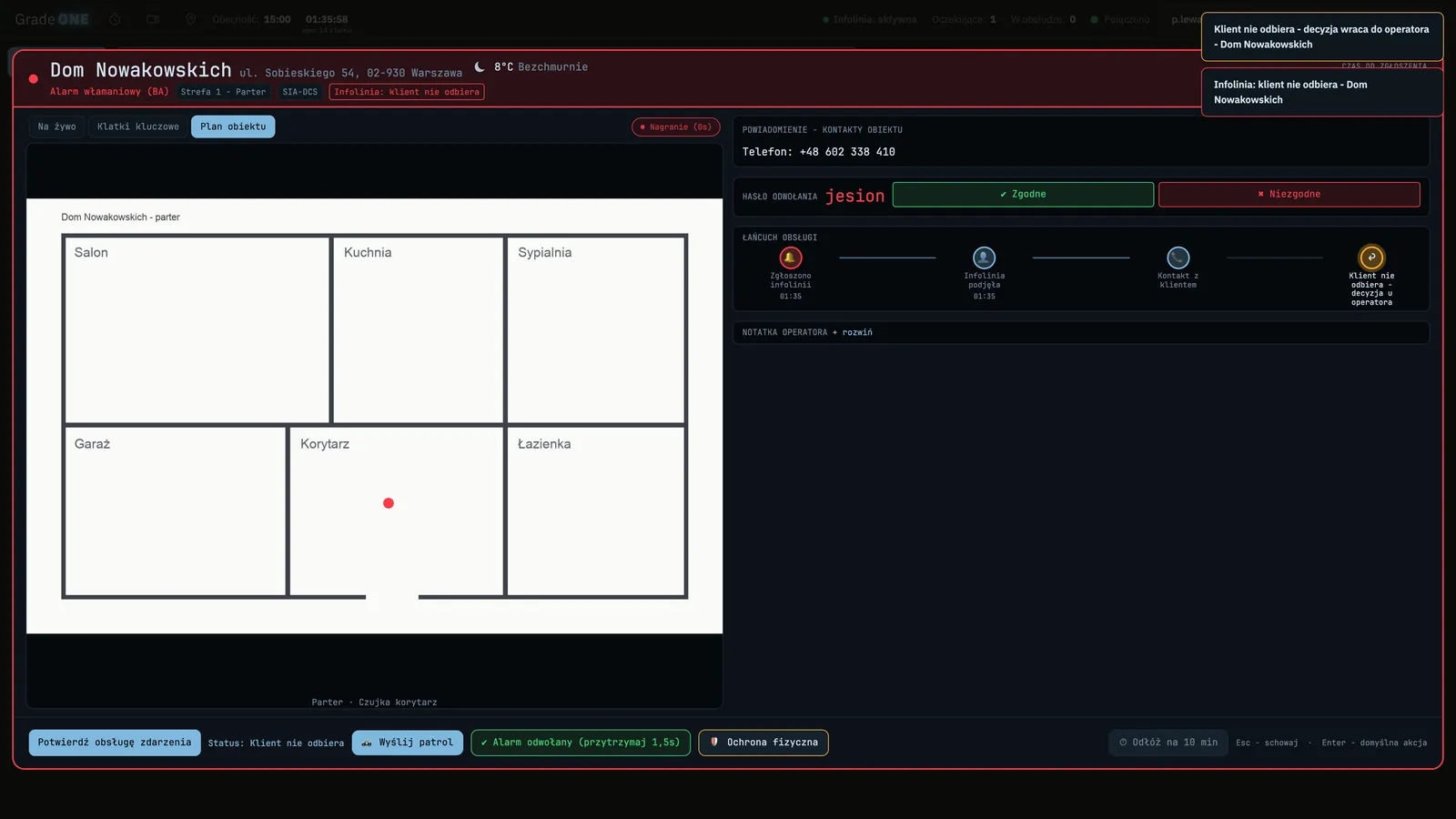Click the Nagranie (0s) recording indicator

(x=676, y=127)
